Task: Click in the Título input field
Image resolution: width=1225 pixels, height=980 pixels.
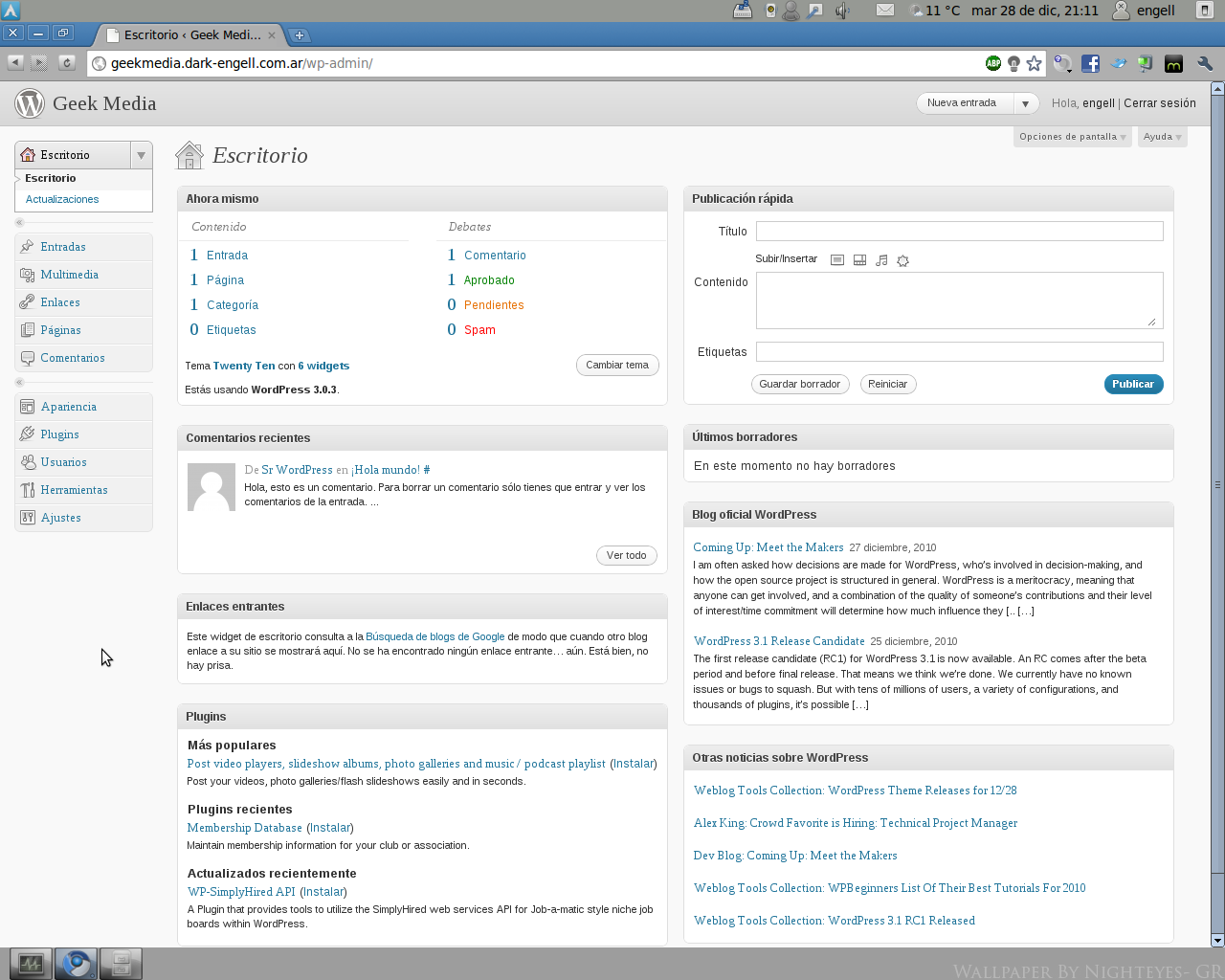Action: coord(960,232)
